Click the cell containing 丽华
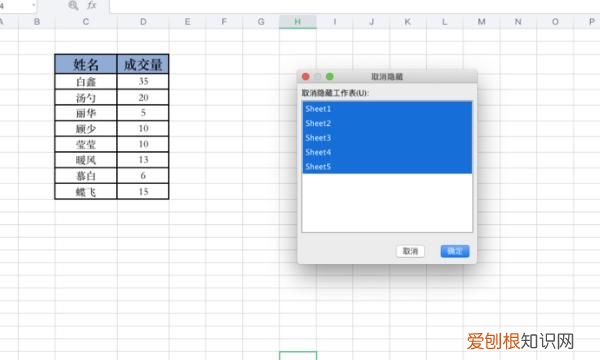 (x=86, y=113)
